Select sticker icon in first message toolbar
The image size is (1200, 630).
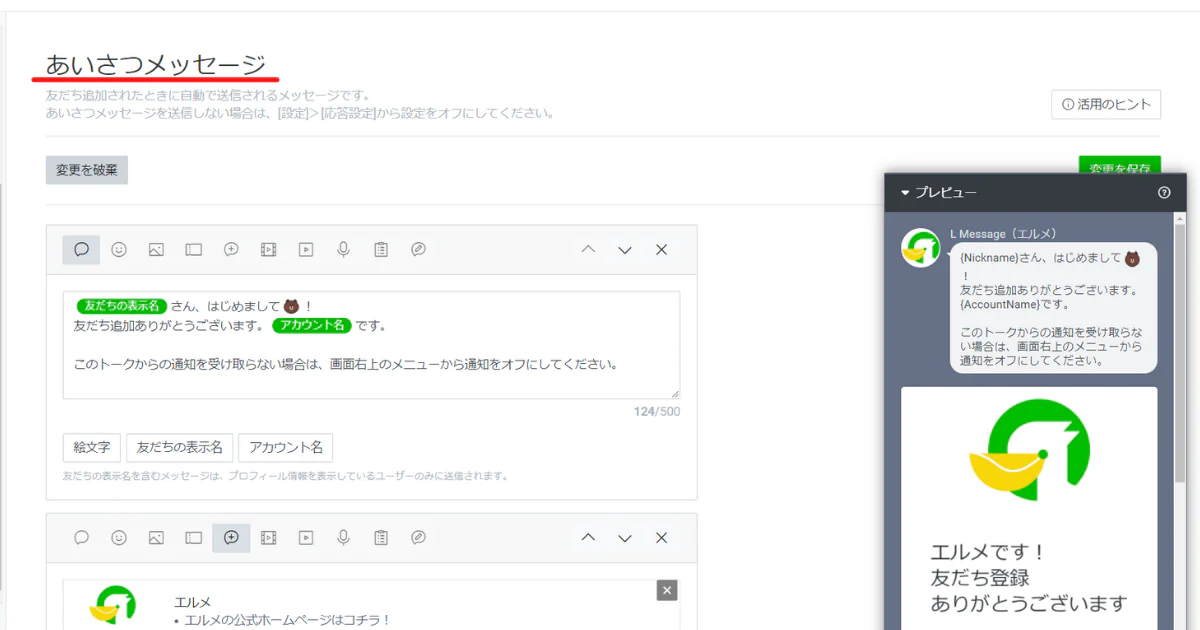tap(119, 250)
